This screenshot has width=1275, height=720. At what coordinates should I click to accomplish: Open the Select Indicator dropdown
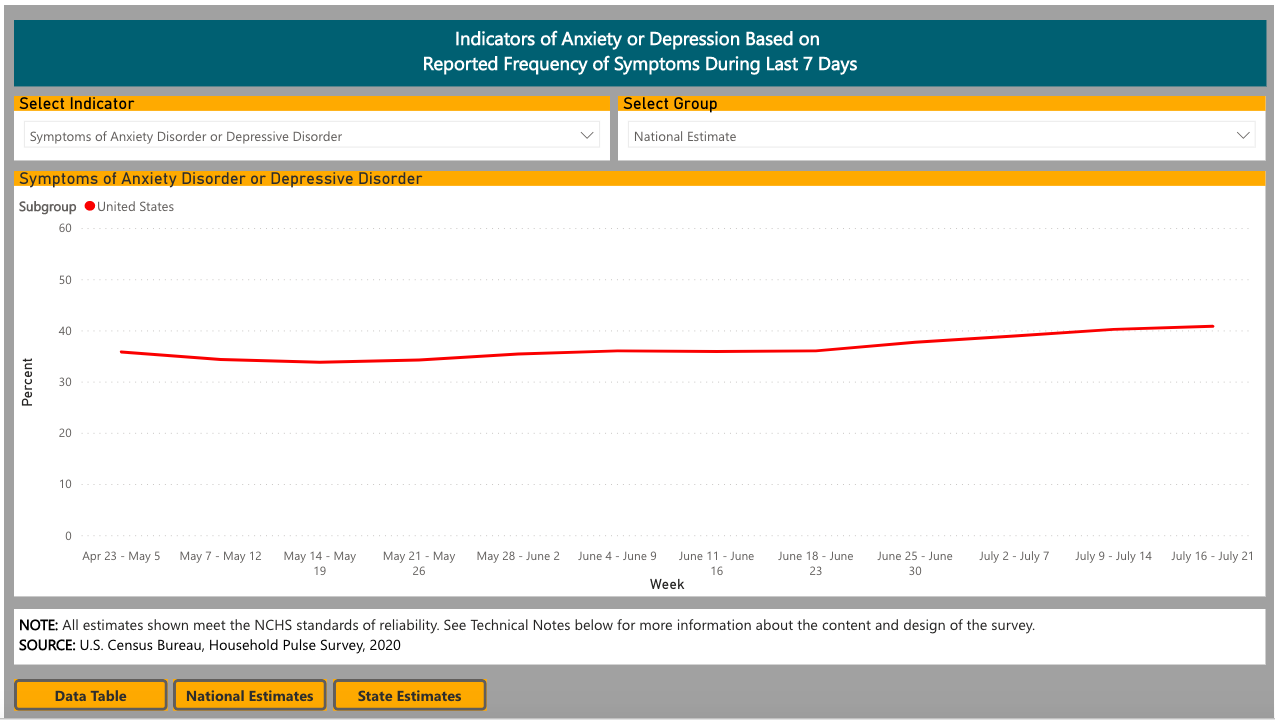310,136
